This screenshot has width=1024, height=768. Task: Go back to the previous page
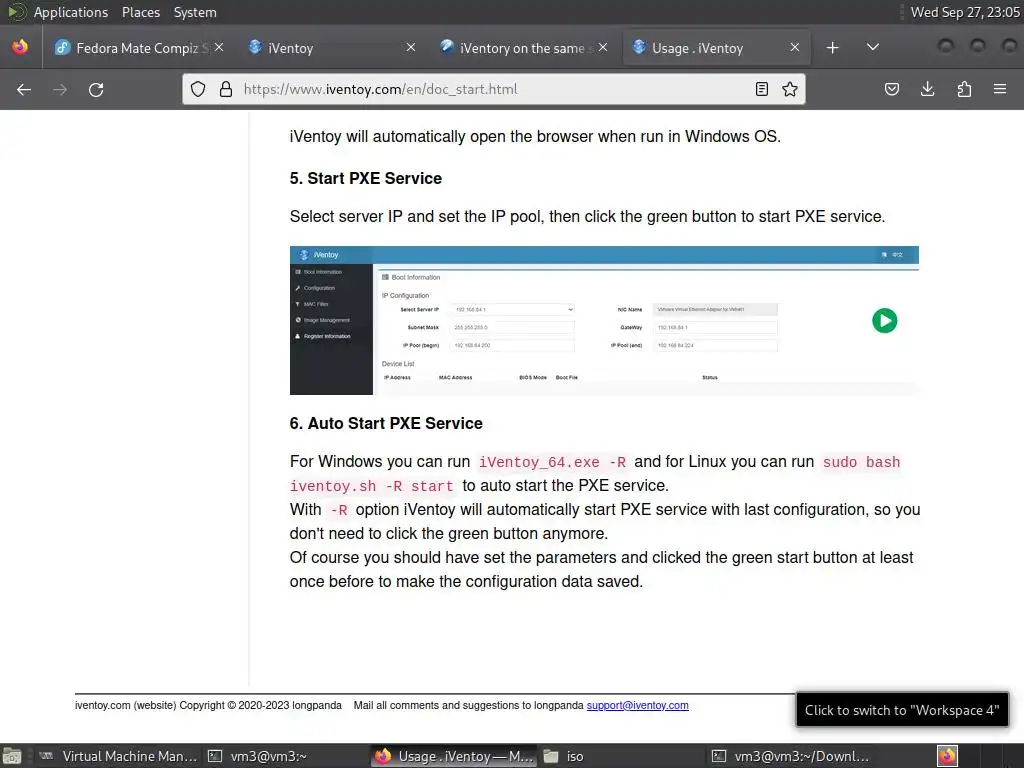tap(24, 89)
